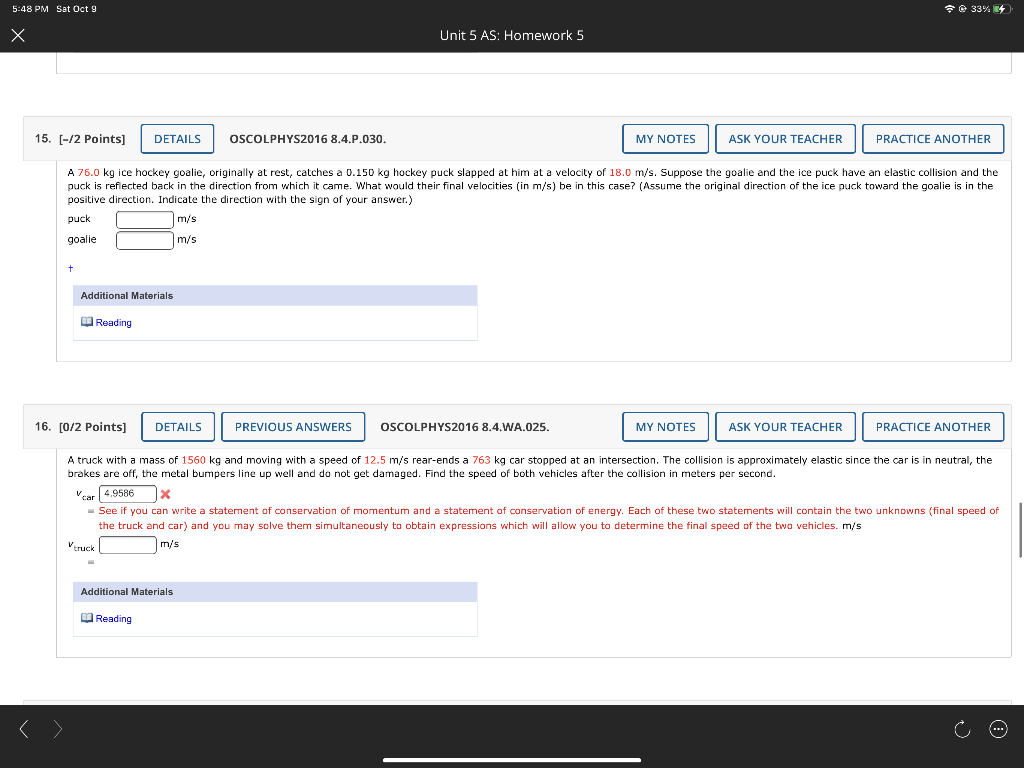Open DETAILS for question 15
Screen dimensions: 1024x768
(x=178, y=139)
